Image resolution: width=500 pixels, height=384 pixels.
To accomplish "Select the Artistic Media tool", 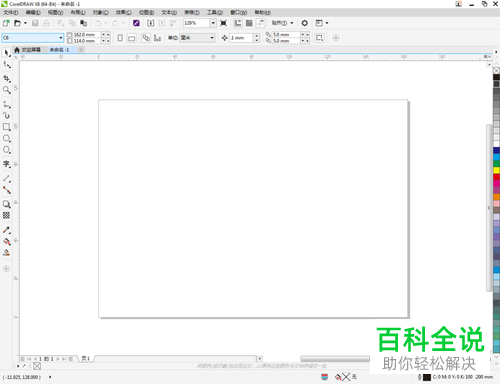I will (6, 116).
